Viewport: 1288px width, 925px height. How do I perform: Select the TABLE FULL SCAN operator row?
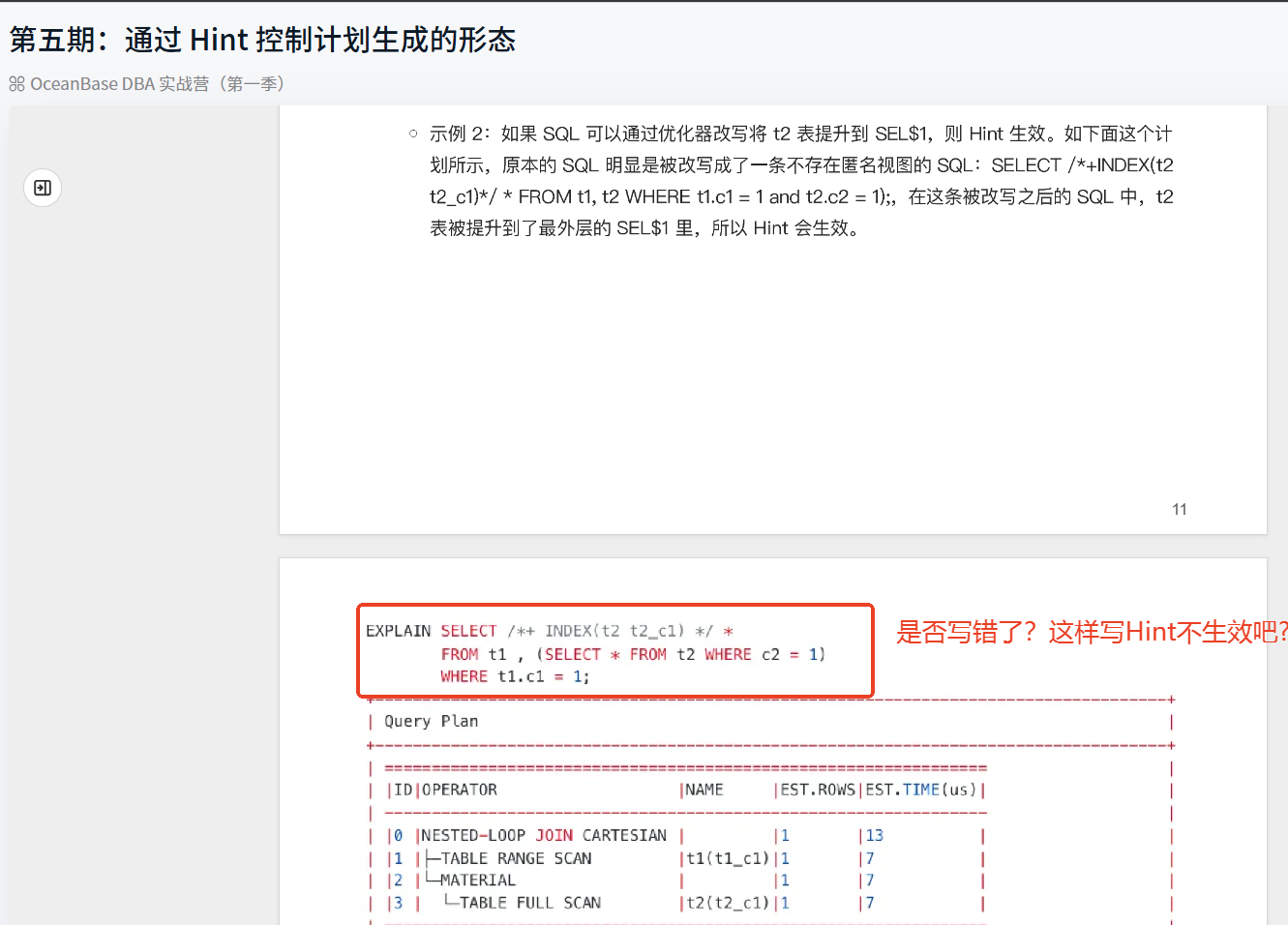tap(529, 903)
